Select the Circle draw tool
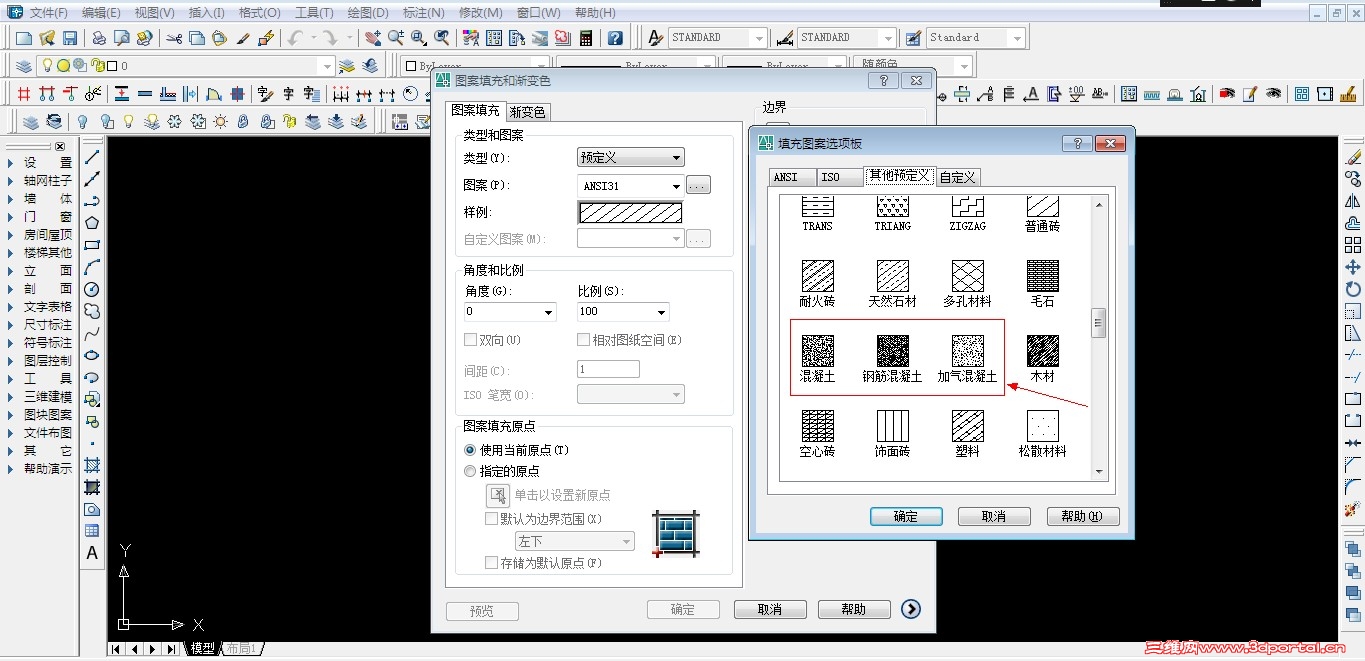This screenshot has height=661, width=1365. [92, 289]
